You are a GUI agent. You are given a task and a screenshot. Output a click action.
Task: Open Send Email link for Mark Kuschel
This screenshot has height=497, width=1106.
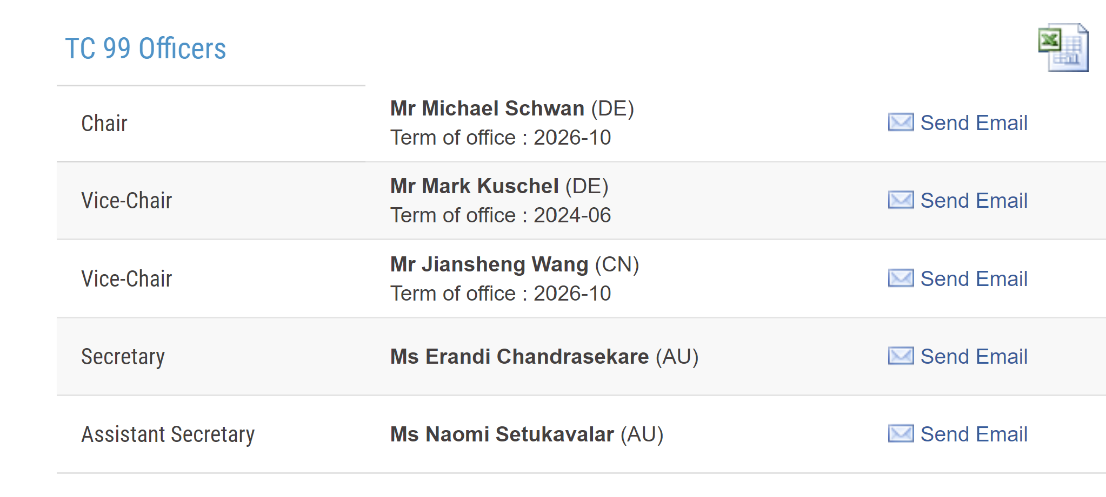(973, 201)
